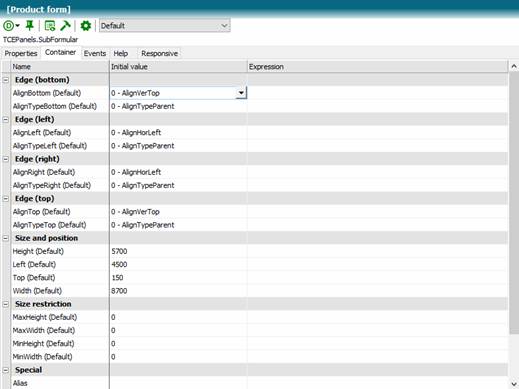Select the AlignTop (Default) row name

pyautogui.click(x=41, y=212)
